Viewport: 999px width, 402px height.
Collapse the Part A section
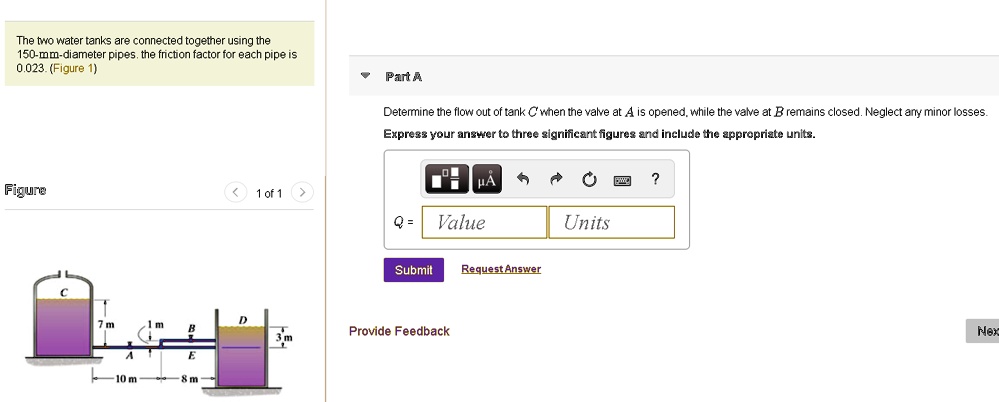[x=365, y=76]
